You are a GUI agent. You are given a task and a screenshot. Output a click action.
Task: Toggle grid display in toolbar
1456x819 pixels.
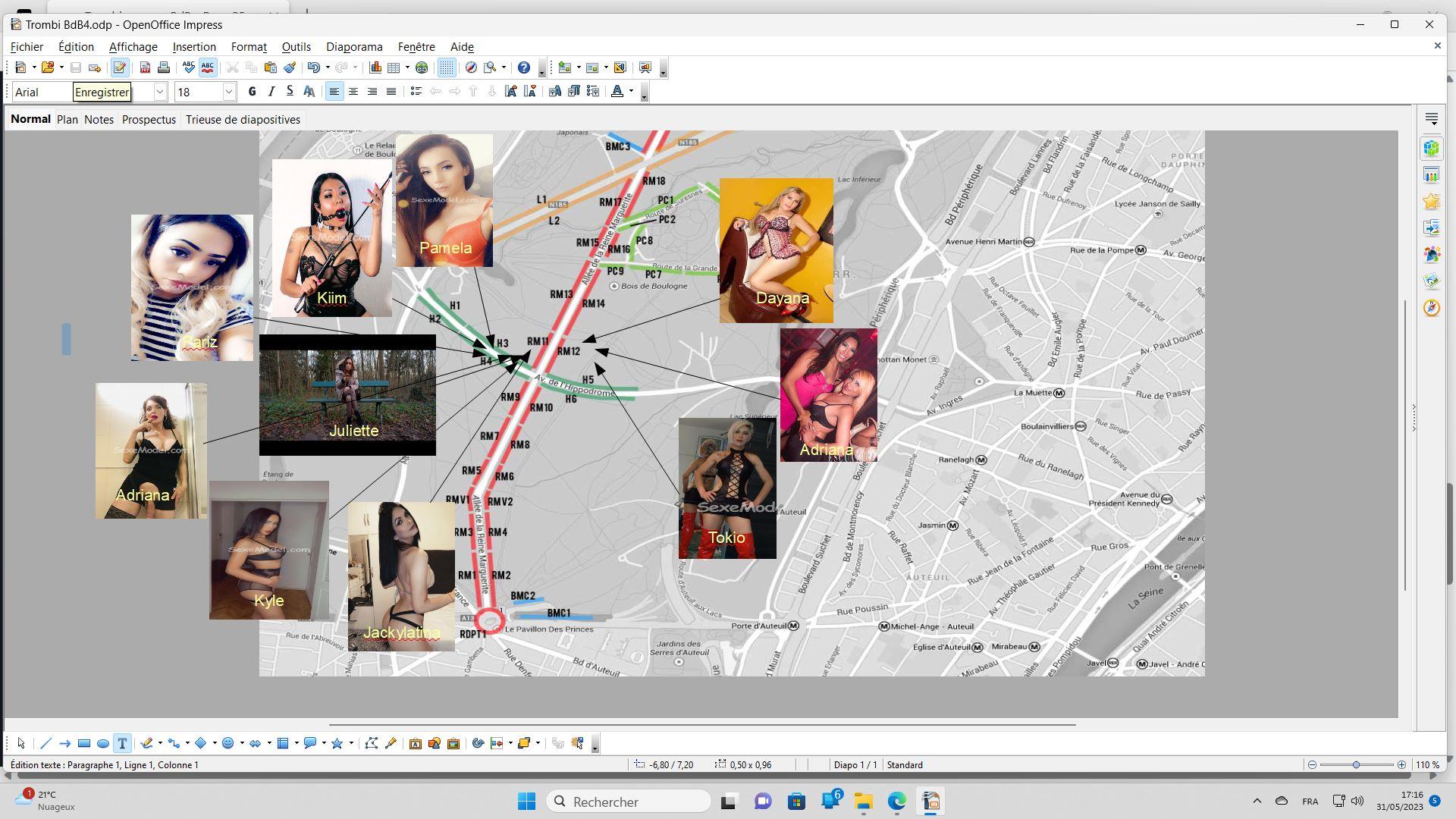(447, 68)
